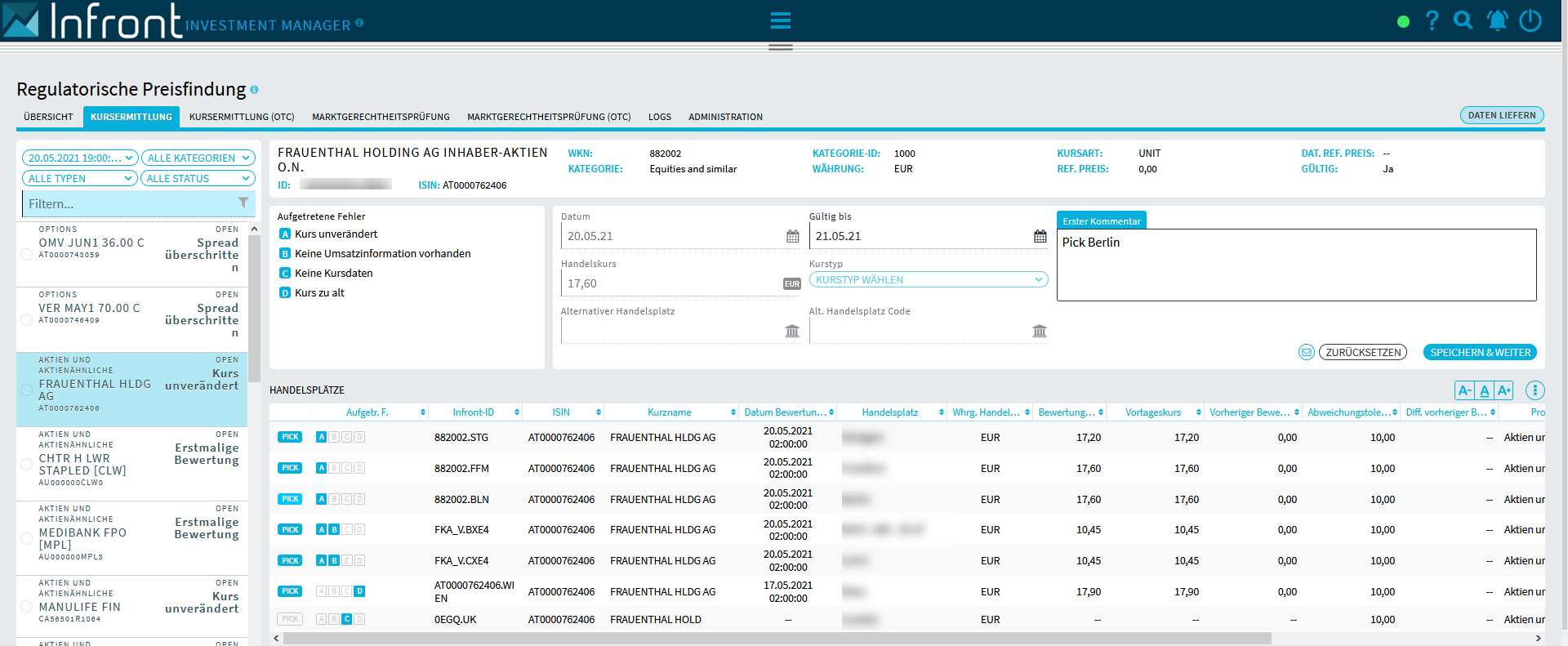Click the ZURÜCKSETZEN button
The height and width of the screenshot is (646, 1568).
(x=1363, y=352)
